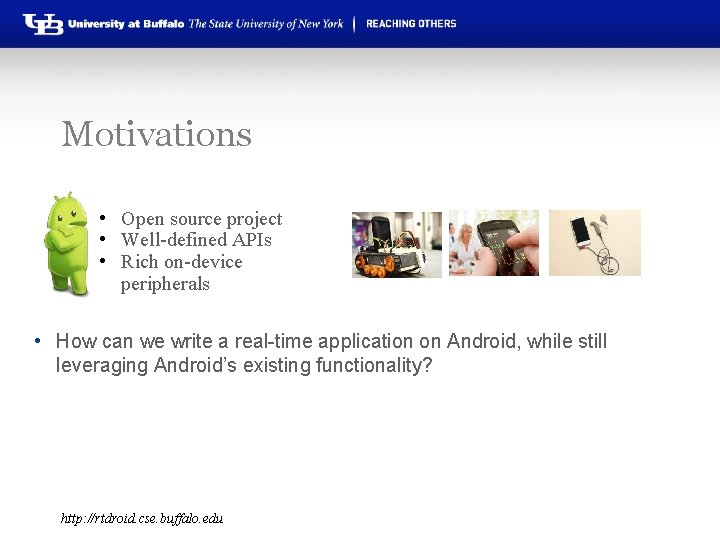
Task: Click the UB logo in the header
Action: pyautogui.click(x=43, y=24)
